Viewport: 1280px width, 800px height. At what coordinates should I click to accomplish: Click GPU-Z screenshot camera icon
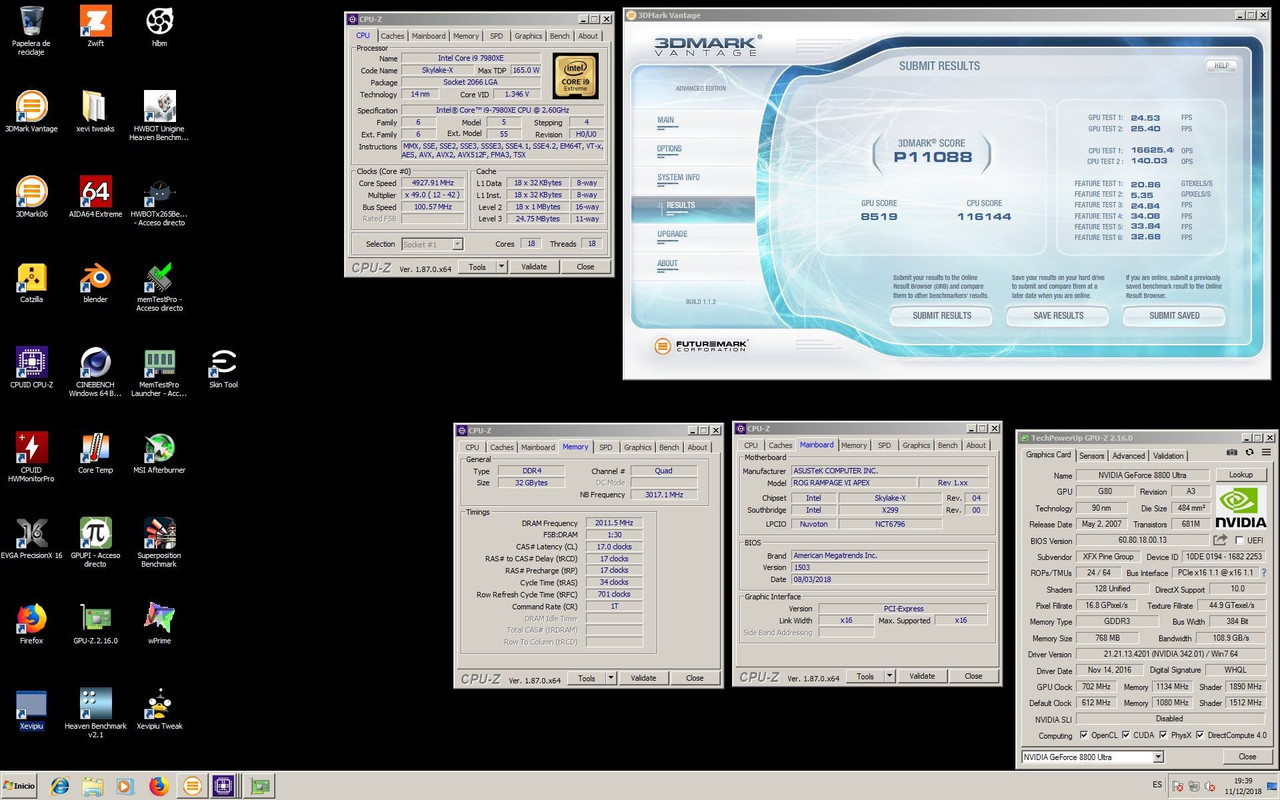[x=1232, y=452]
